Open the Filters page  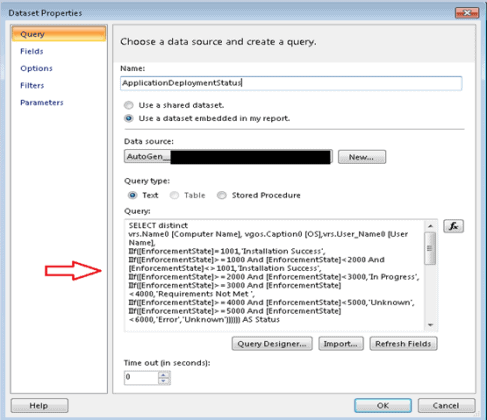(32, 86)
